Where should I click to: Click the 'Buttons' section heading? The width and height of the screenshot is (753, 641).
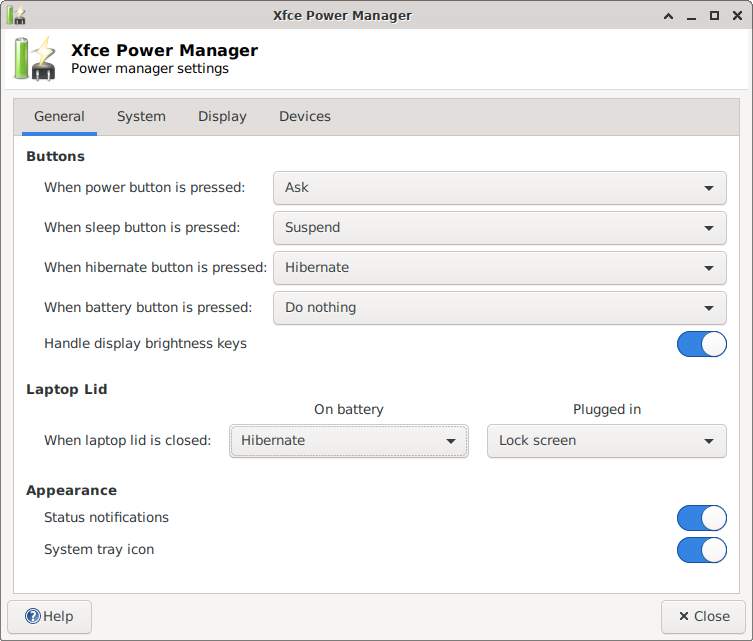pyautogui.click(x=55, y=157)
